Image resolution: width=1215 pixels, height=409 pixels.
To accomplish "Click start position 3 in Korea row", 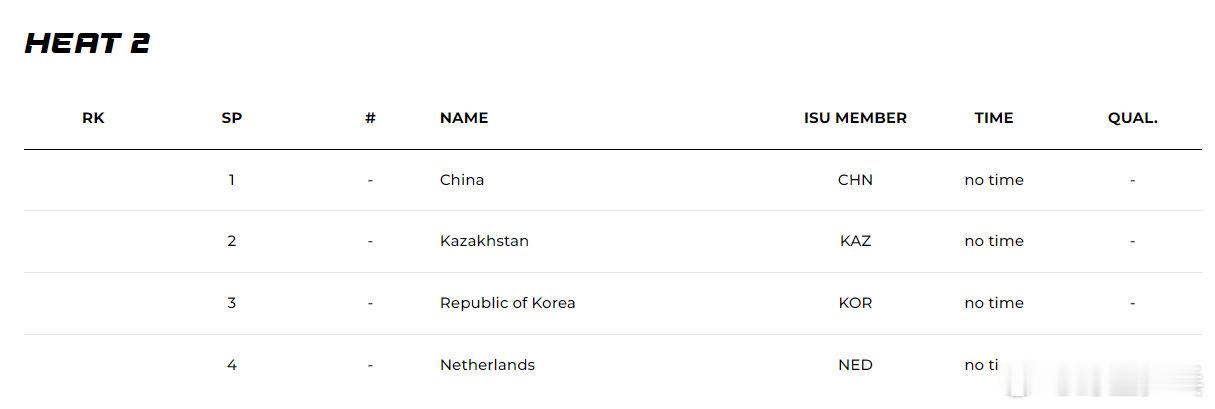I will point(231,303).
